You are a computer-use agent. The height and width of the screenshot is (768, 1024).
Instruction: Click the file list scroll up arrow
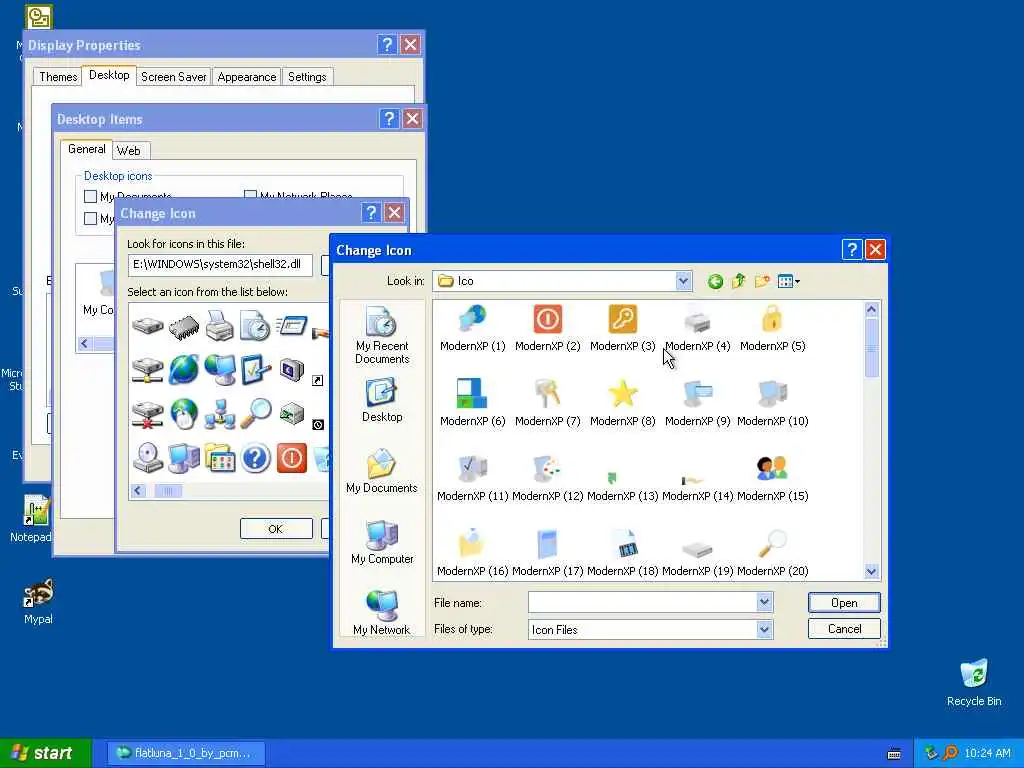[x=871, y=310]
